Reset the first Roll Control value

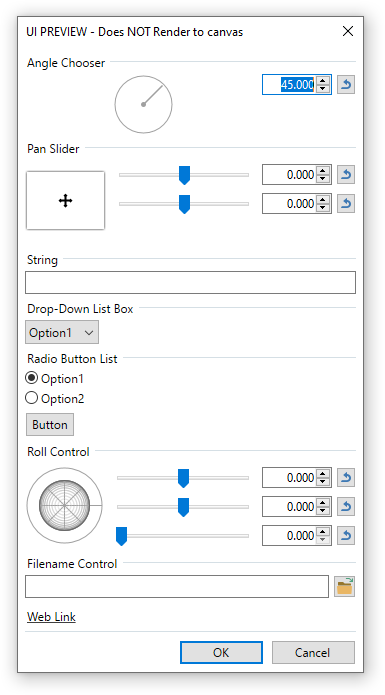coord(346,478)
